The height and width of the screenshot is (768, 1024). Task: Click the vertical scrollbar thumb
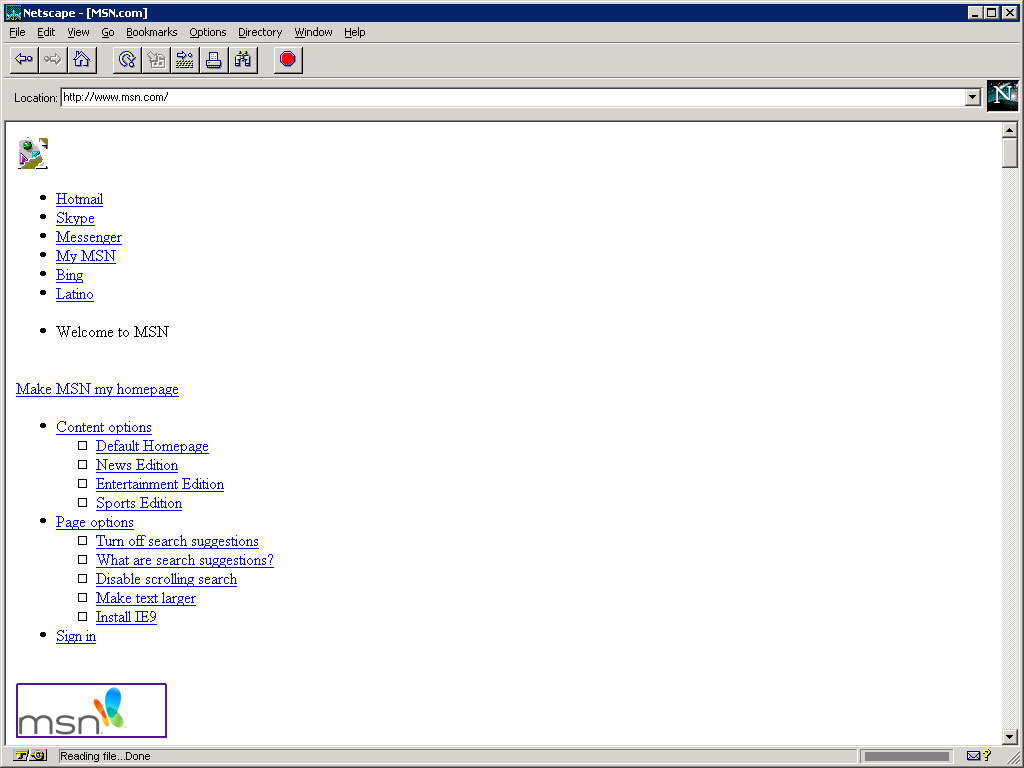point(1010,153)
